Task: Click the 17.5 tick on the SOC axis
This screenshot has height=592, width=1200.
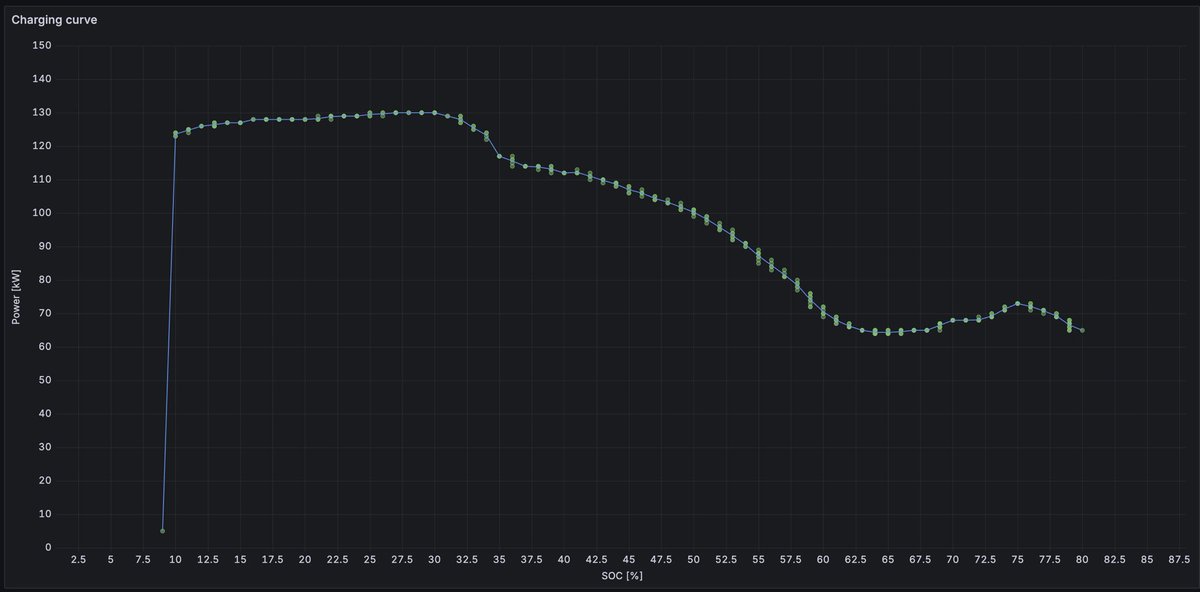Action: (272, 559)
